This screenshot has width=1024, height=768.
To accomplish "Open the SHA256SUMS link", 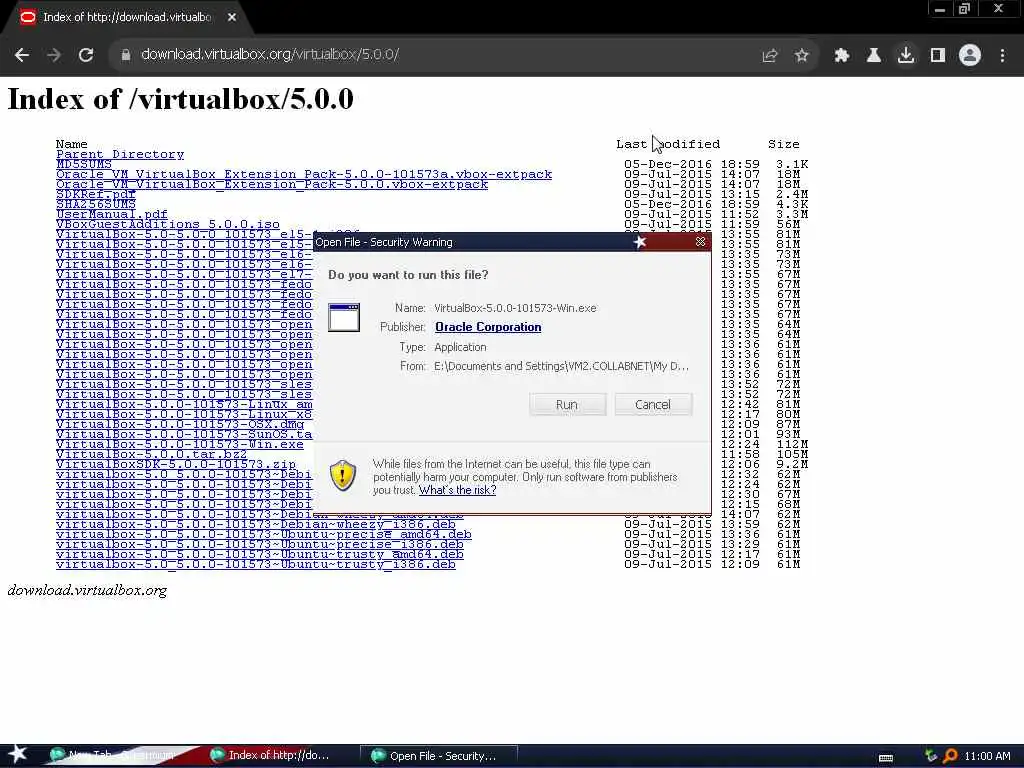I will 95,204.
